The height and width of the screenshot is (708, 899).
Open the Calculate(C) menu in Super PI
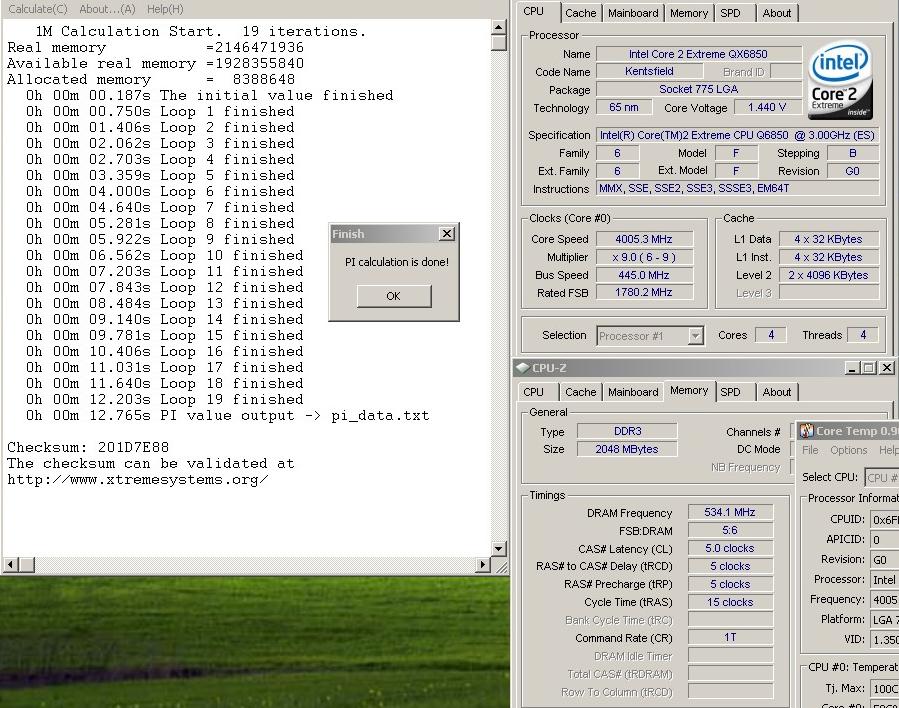(38, 9)
